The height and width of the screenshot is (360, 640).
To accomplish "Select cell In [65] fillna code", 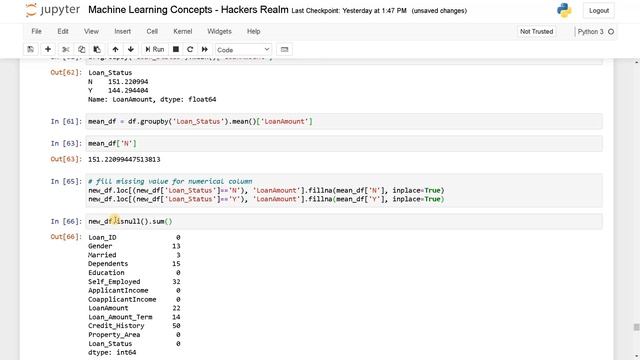I will click(344, 190).
